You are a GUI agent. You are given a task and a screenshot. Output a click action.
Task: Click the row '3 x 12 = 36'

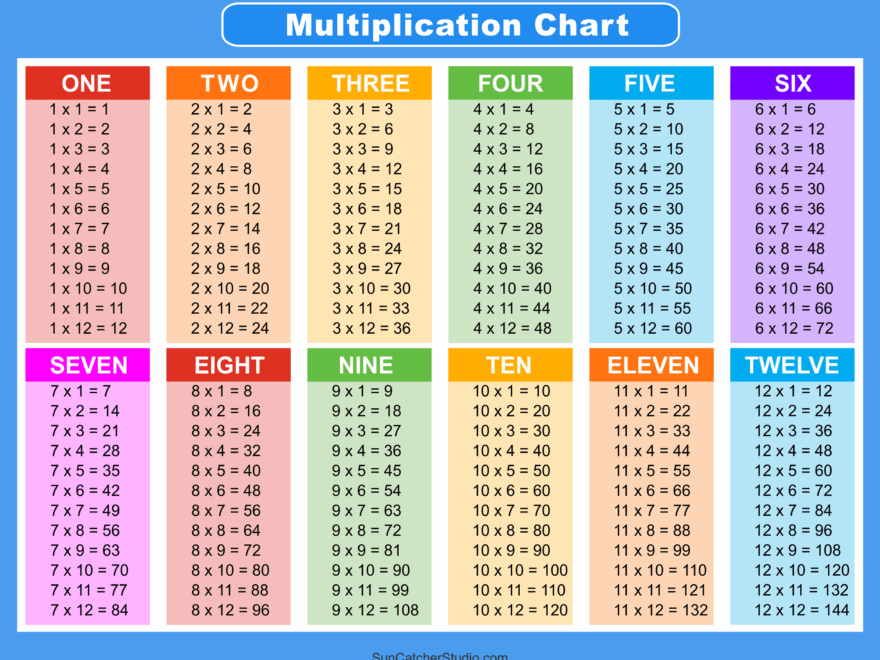tap(371, 328)
